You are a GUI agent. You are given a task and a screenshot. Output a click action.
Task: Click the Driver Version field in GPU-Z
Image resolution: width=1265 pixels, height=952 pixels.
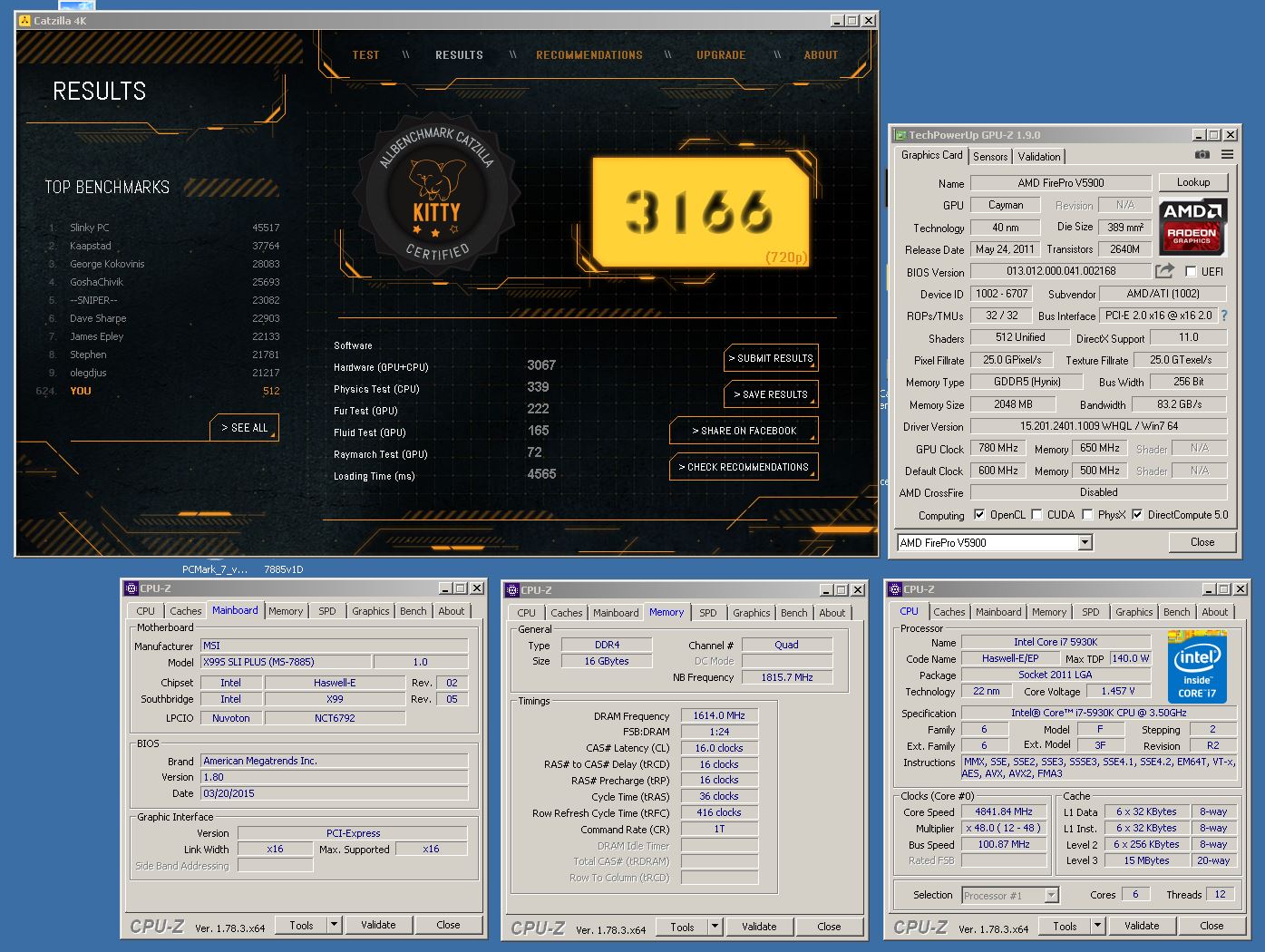pos(1098,426)
